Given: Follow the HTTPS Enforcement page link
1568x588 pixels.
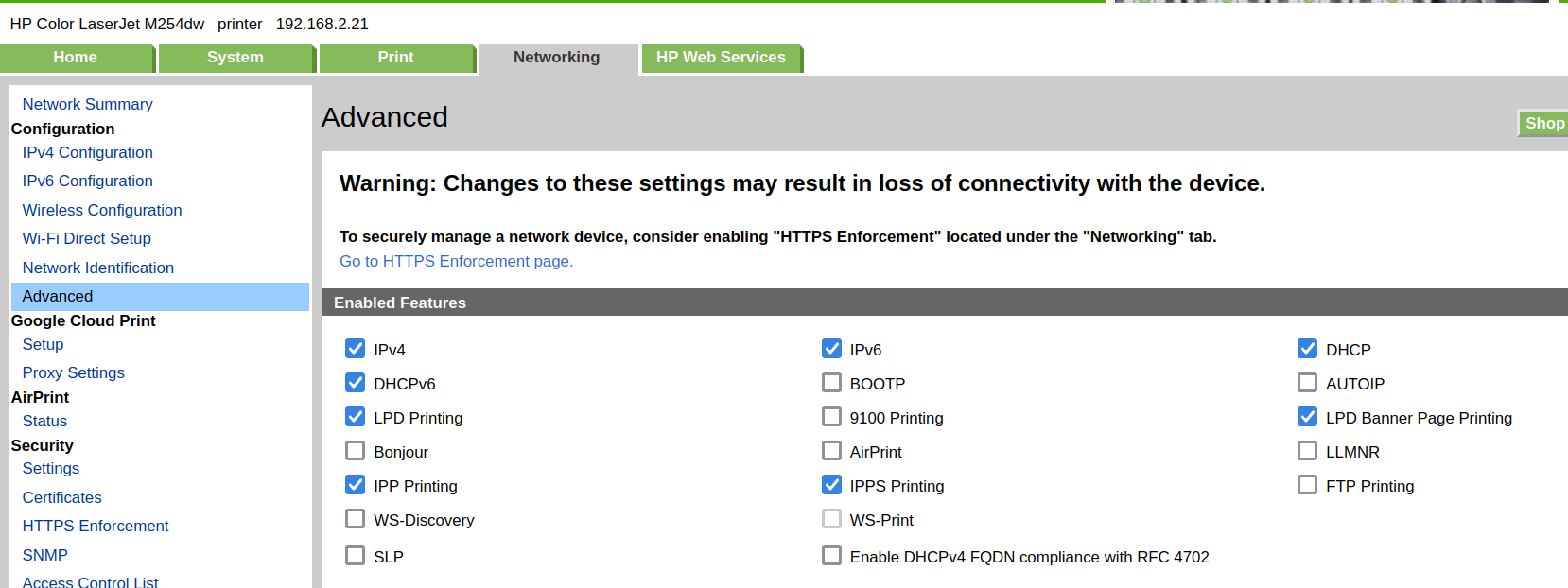Looking at the screenshot, I should click(x=456, y=261).
